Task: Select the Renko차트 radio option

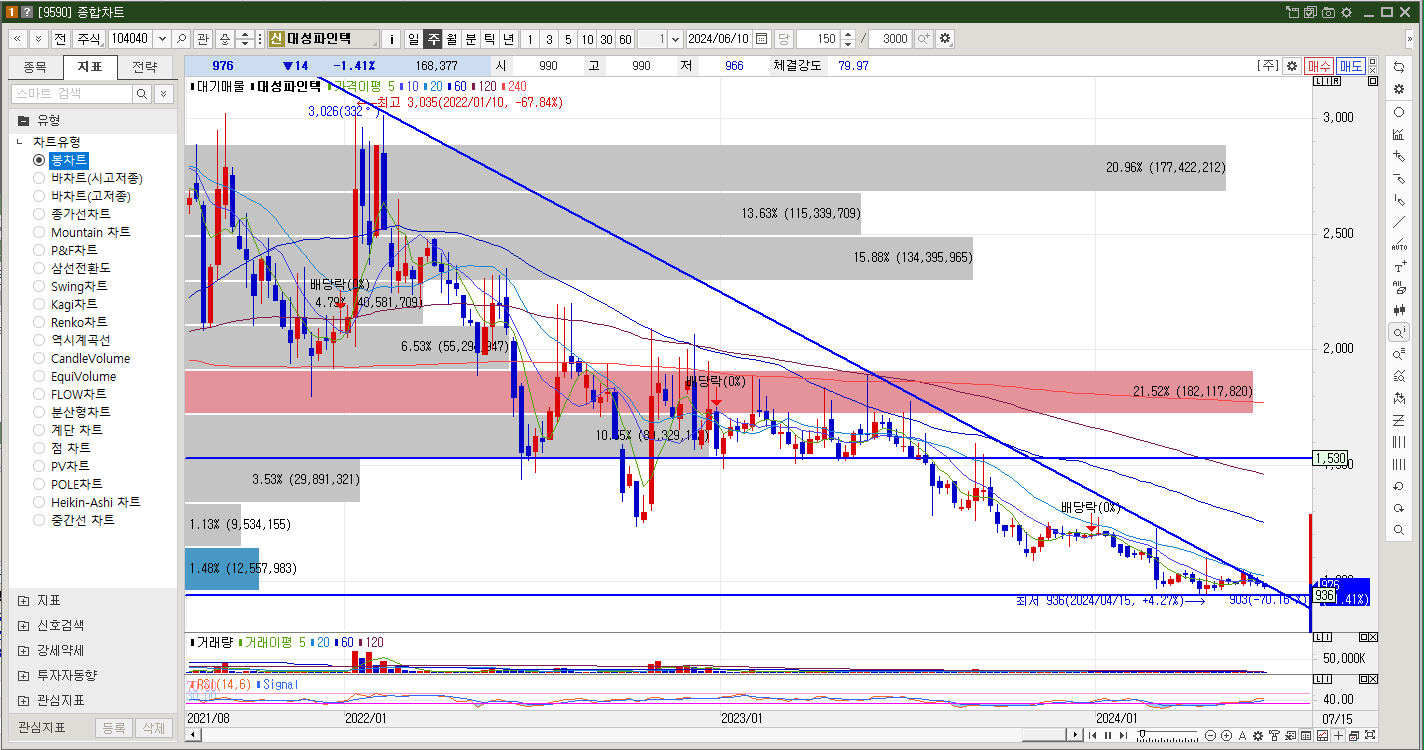Action: (x=40, y=322)
